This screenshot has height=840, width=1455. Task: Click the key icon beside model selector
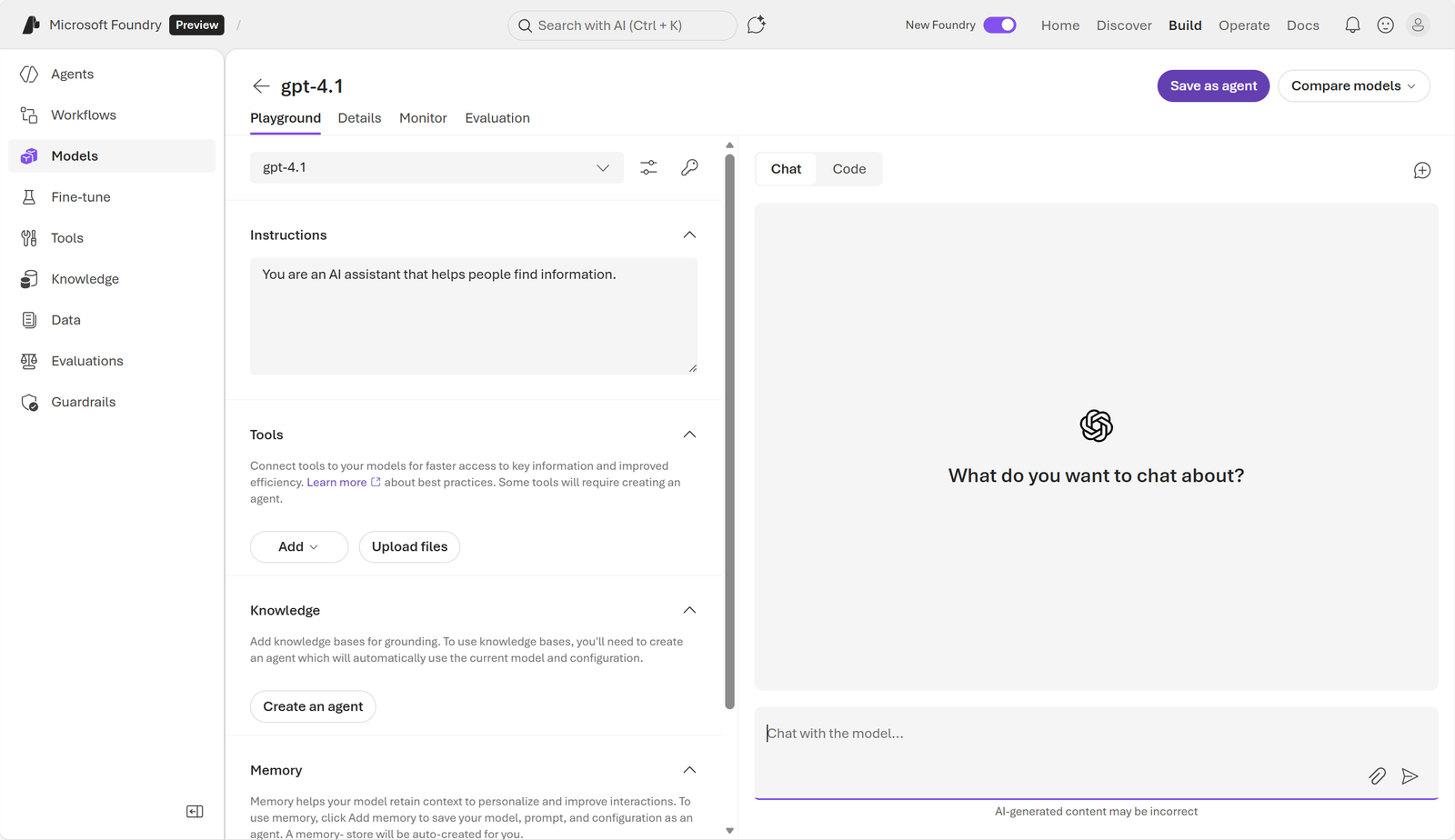[689, 167]
